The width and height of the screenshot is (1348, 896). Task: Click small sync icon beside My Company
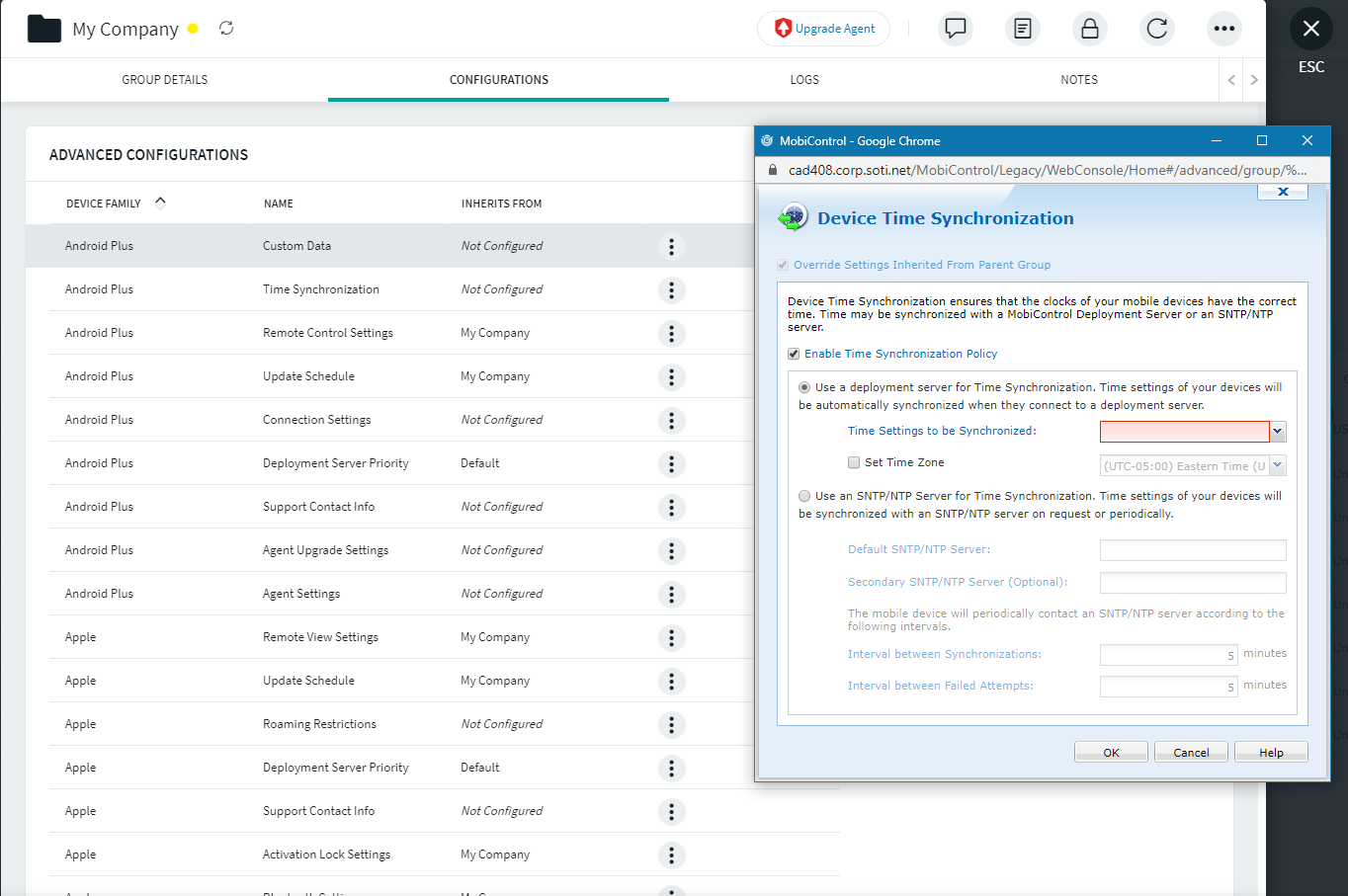(x=226, y=29)
